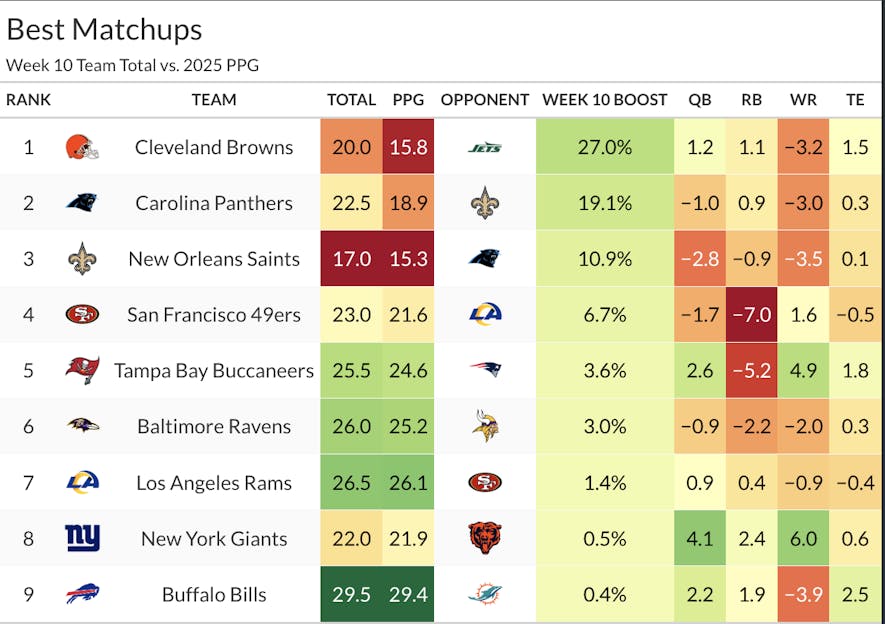Click the Baltimore Ravens team logo
The image size is (885, 624).
pos(82,426)
